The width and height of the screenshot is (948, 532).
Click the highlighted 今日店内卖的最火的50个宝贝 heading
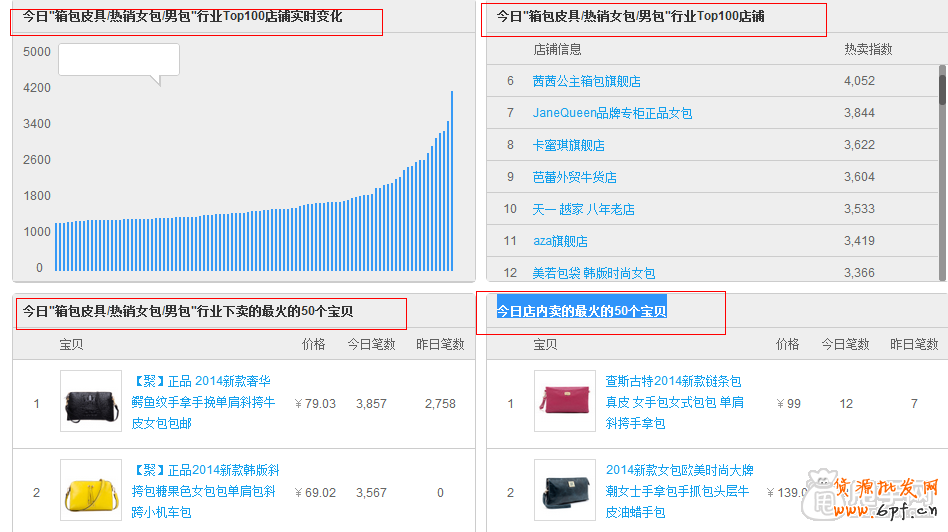[582, 311]
